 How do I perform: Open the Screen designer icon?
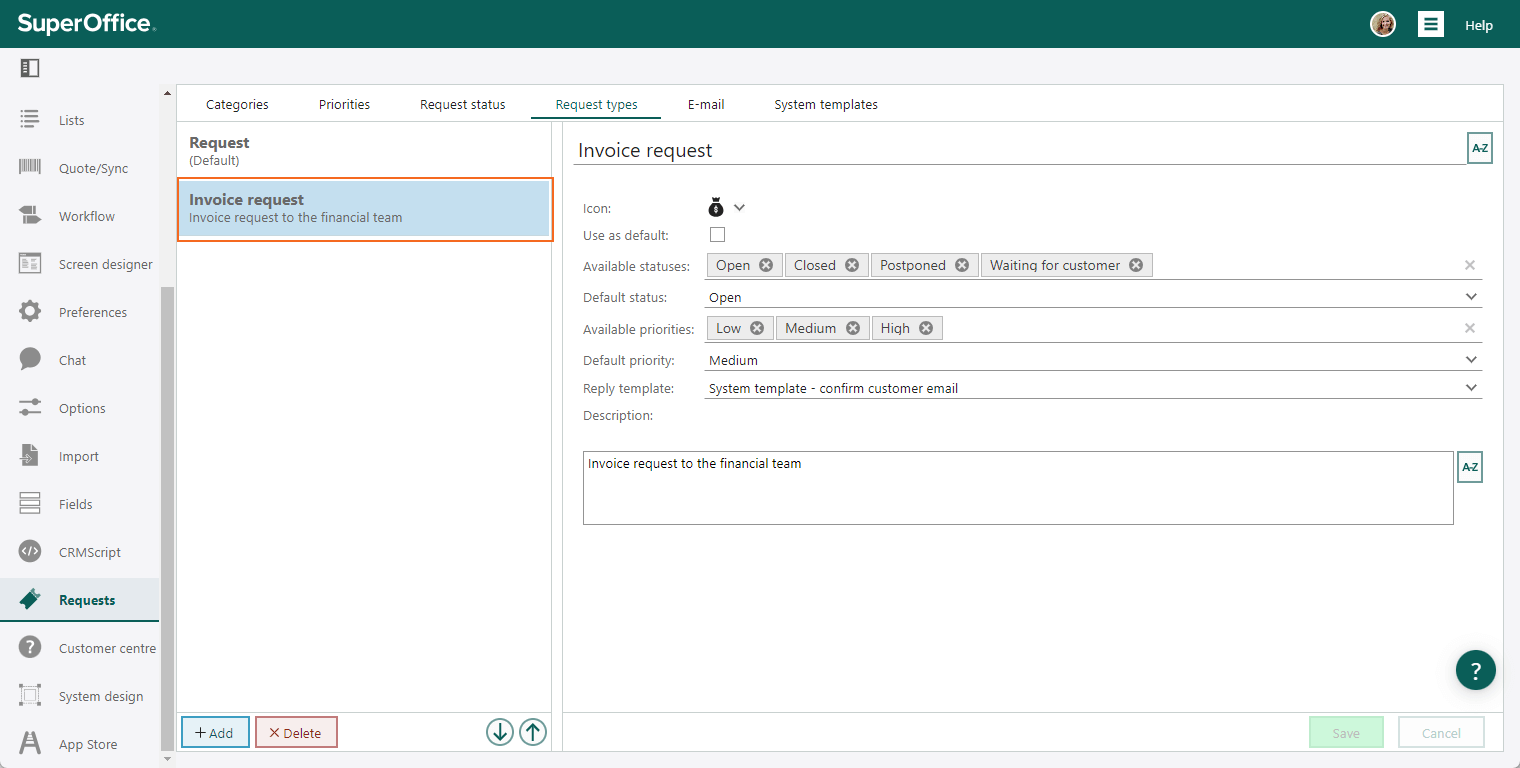tap(30, 264)
